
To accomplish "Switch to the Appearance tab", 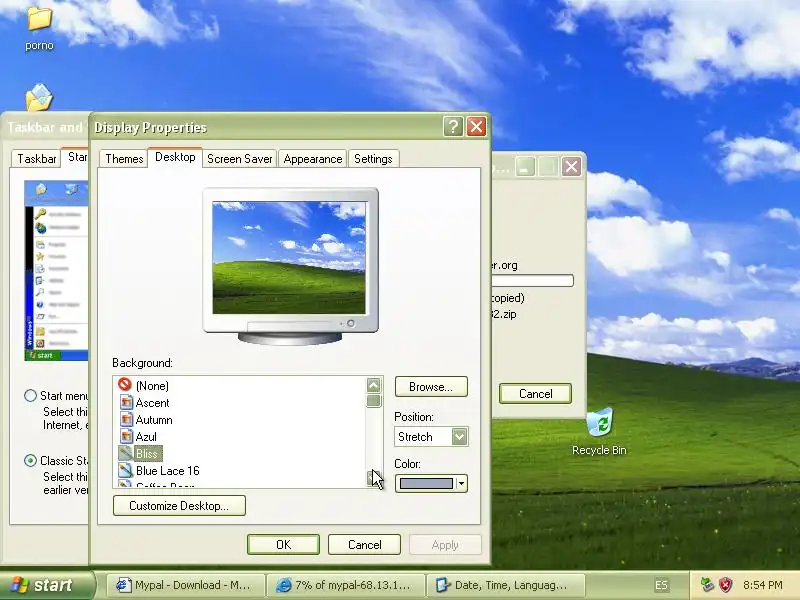I will click(313, 159).
